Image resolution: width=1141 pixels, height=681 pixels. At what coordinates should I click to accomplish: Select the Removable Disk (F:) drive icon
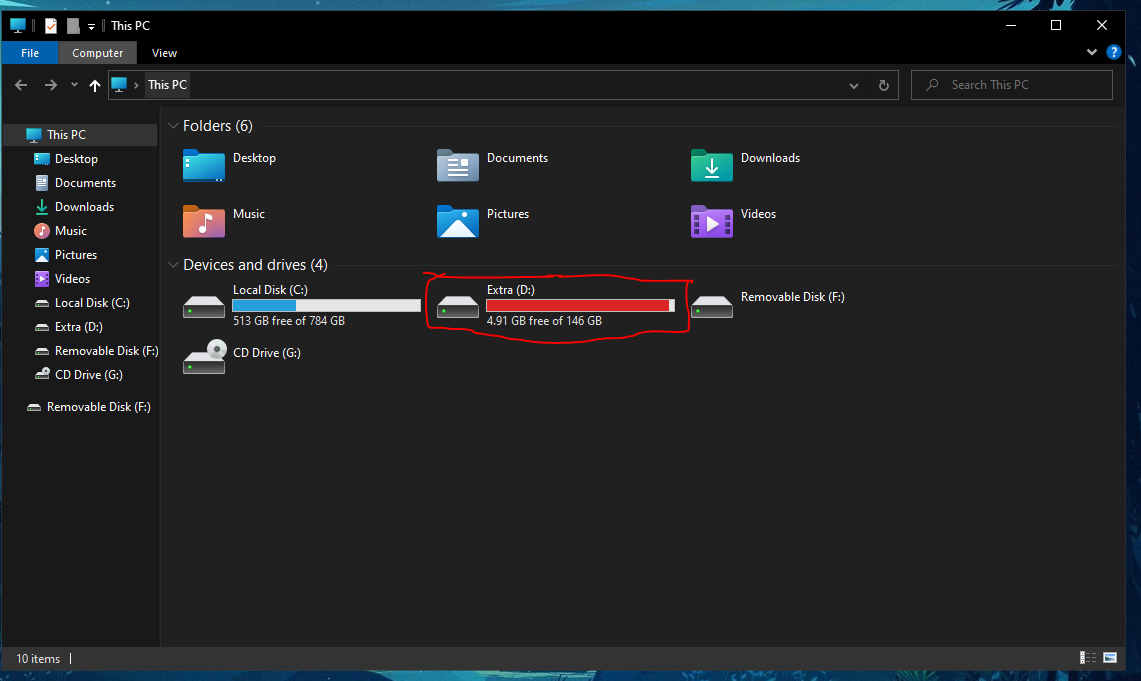[712, 307]
